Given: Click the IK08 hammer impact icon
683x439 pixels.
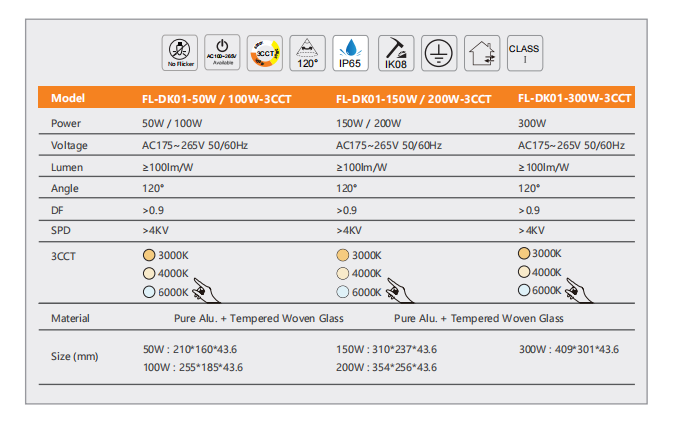Looking at the screenshot, I should tap(394, 53).
